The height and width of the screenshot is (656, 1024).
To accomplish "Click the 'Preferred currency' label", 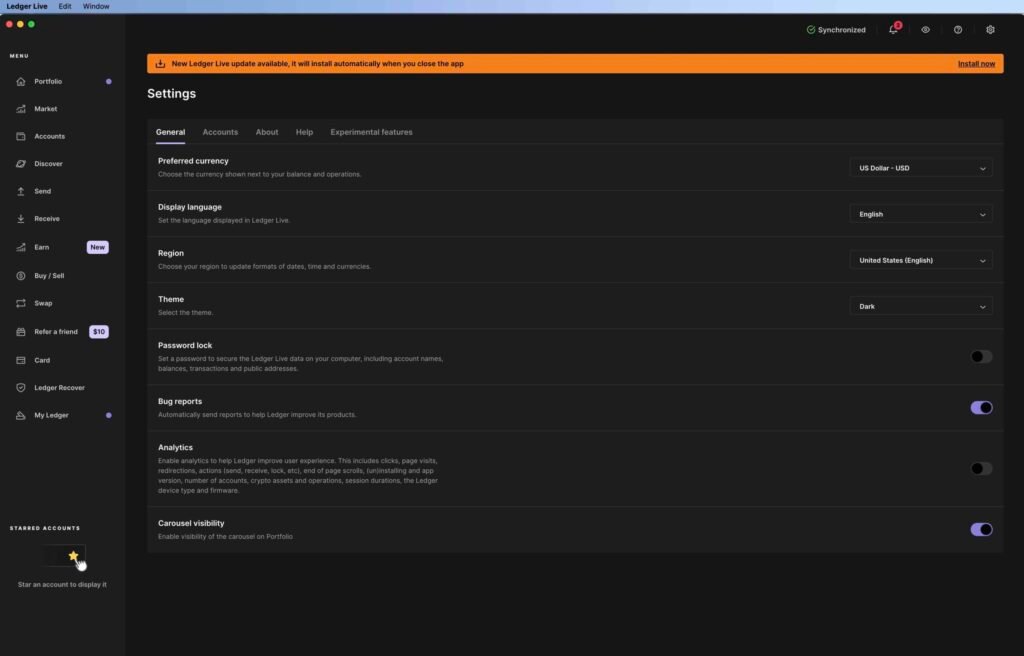I will click(x=193, y=161).
